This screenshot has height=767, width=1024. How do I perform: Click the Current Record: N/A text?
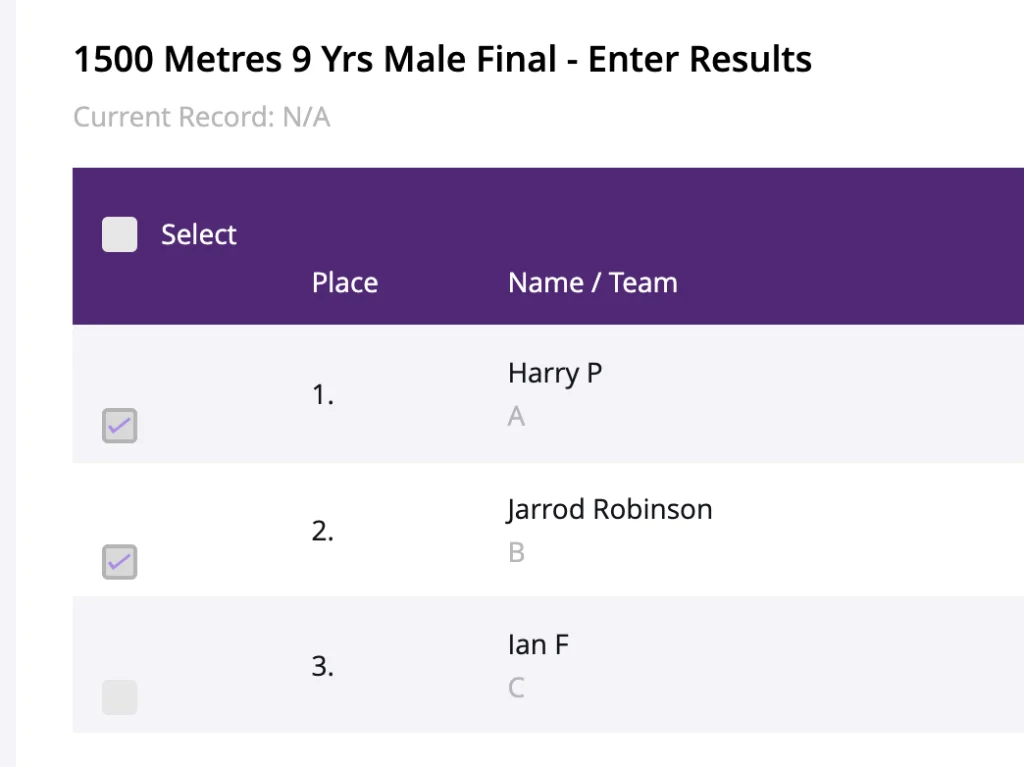point(202,118)
